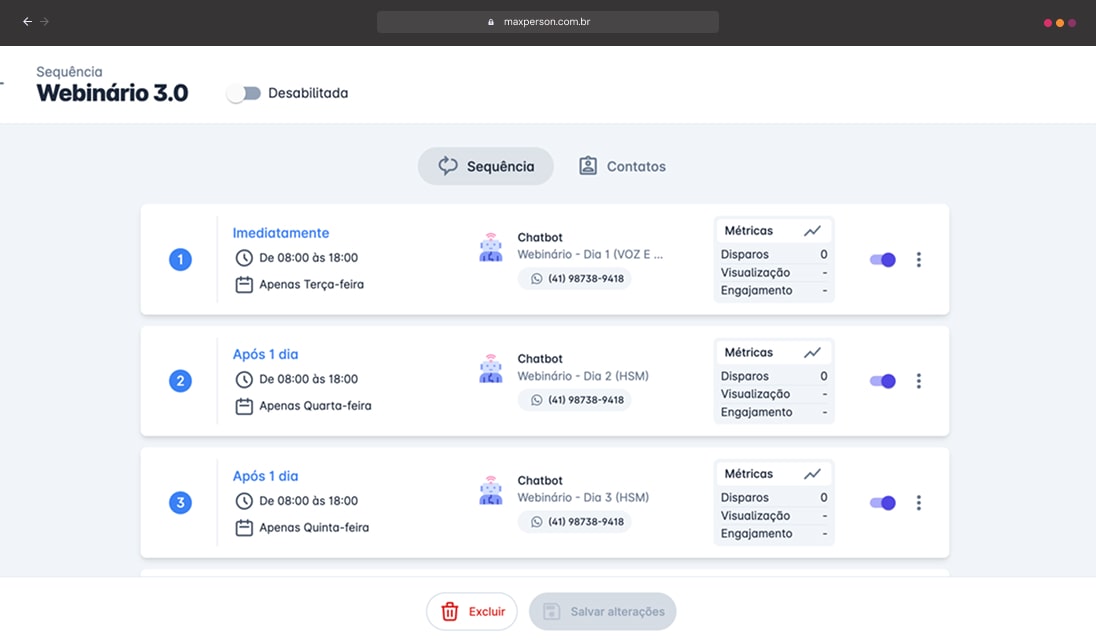Click the Excluir button

(x=472, y=612)
